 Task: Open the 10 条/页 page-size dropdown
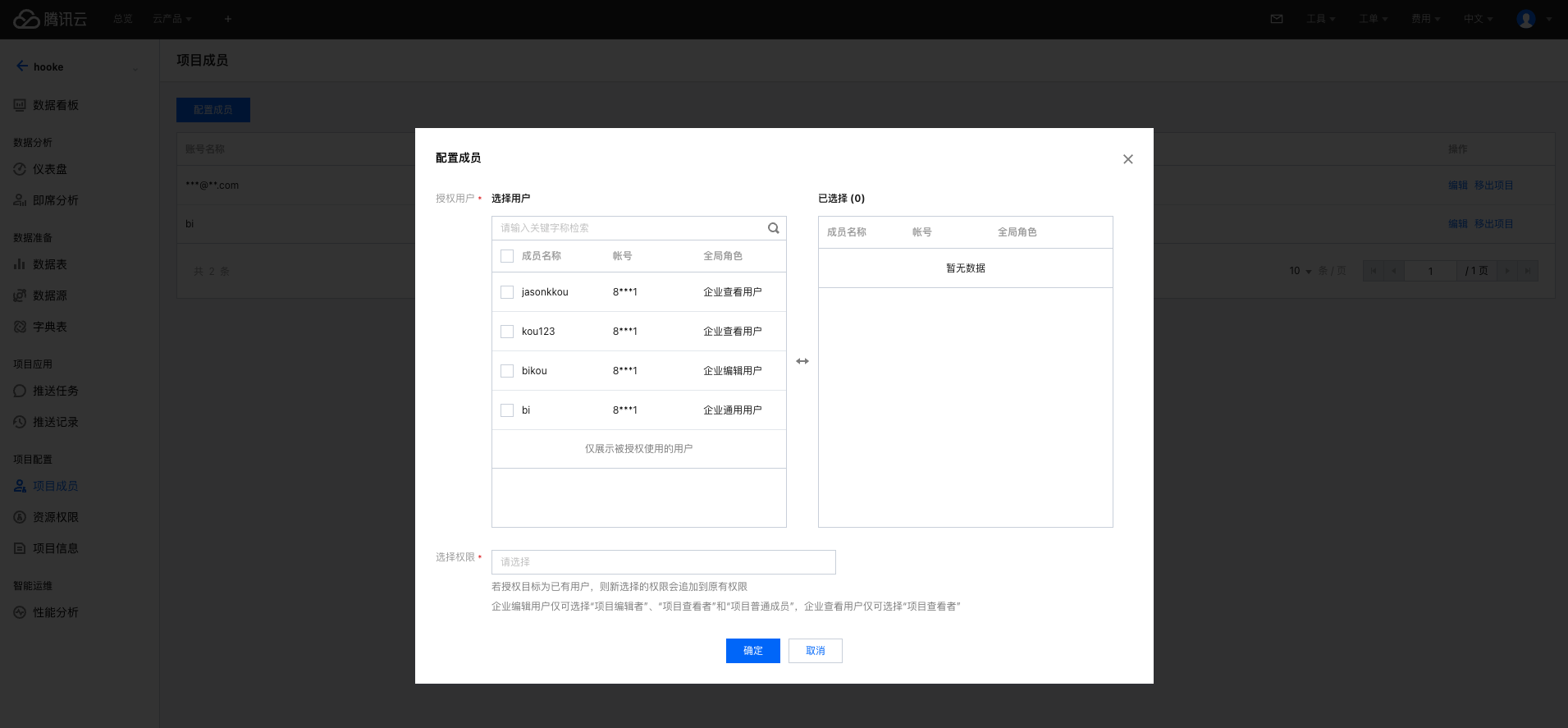coord(1301,271)
